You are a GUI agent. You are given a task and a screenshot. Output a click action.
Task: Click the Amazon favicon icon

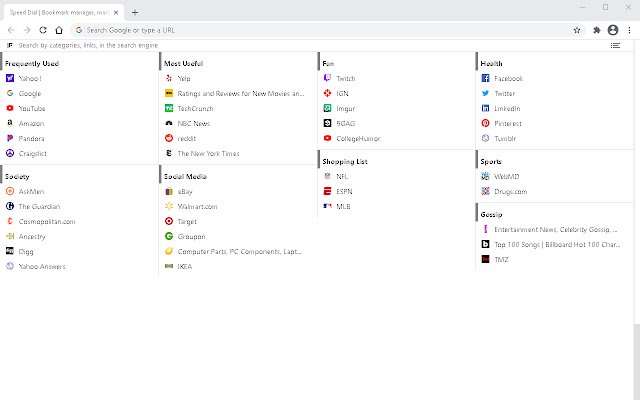pyautogui.click(x=10, y=123)
